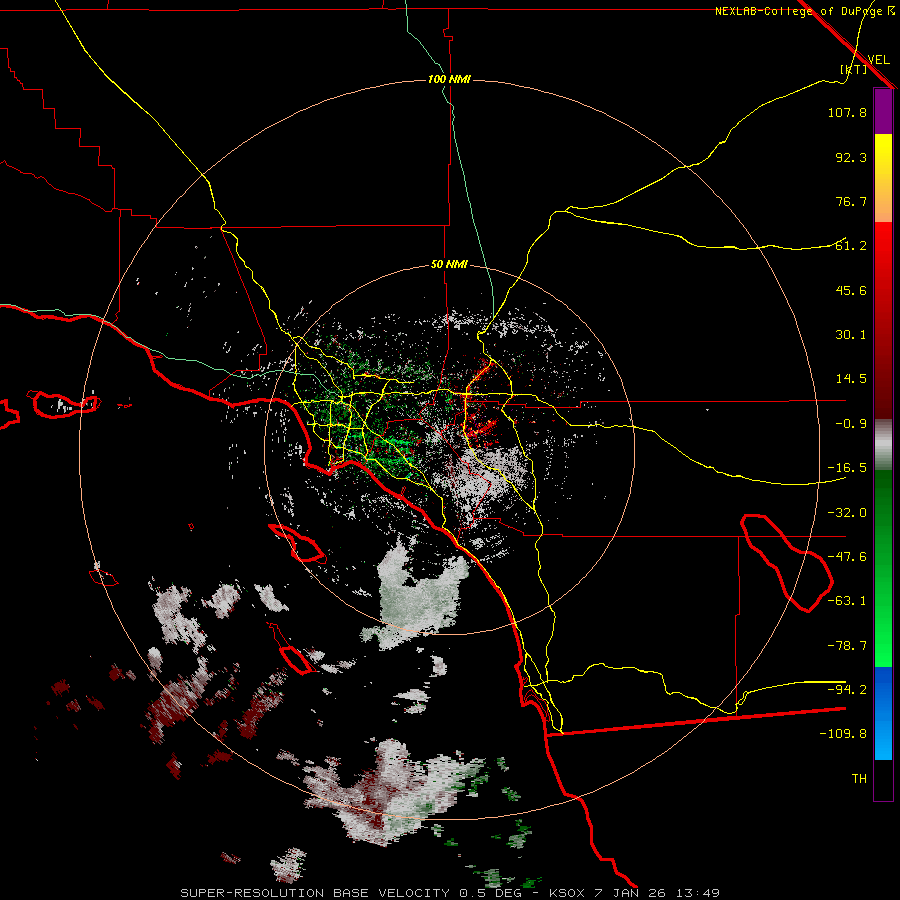This screenshot has height=900, width=900.
Task: Click the -94.2 velocity scale value
Action: coord(847,690)
